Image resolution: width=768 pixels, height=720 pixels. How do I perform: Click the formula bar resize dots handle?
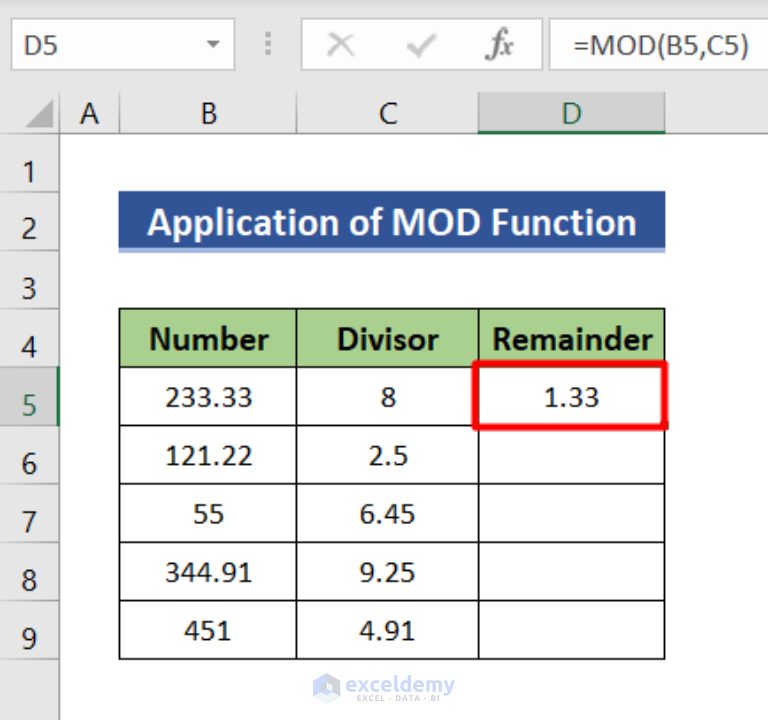click(268, 44)
